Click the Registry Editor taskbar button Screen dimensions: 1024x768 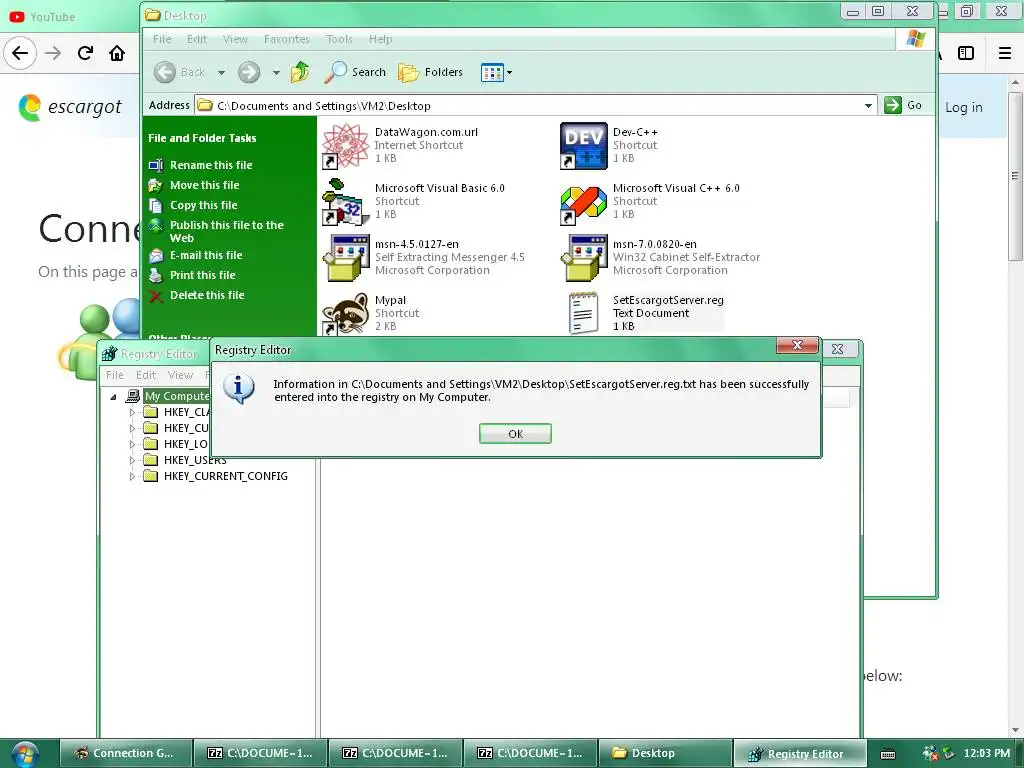click(800, 753)
